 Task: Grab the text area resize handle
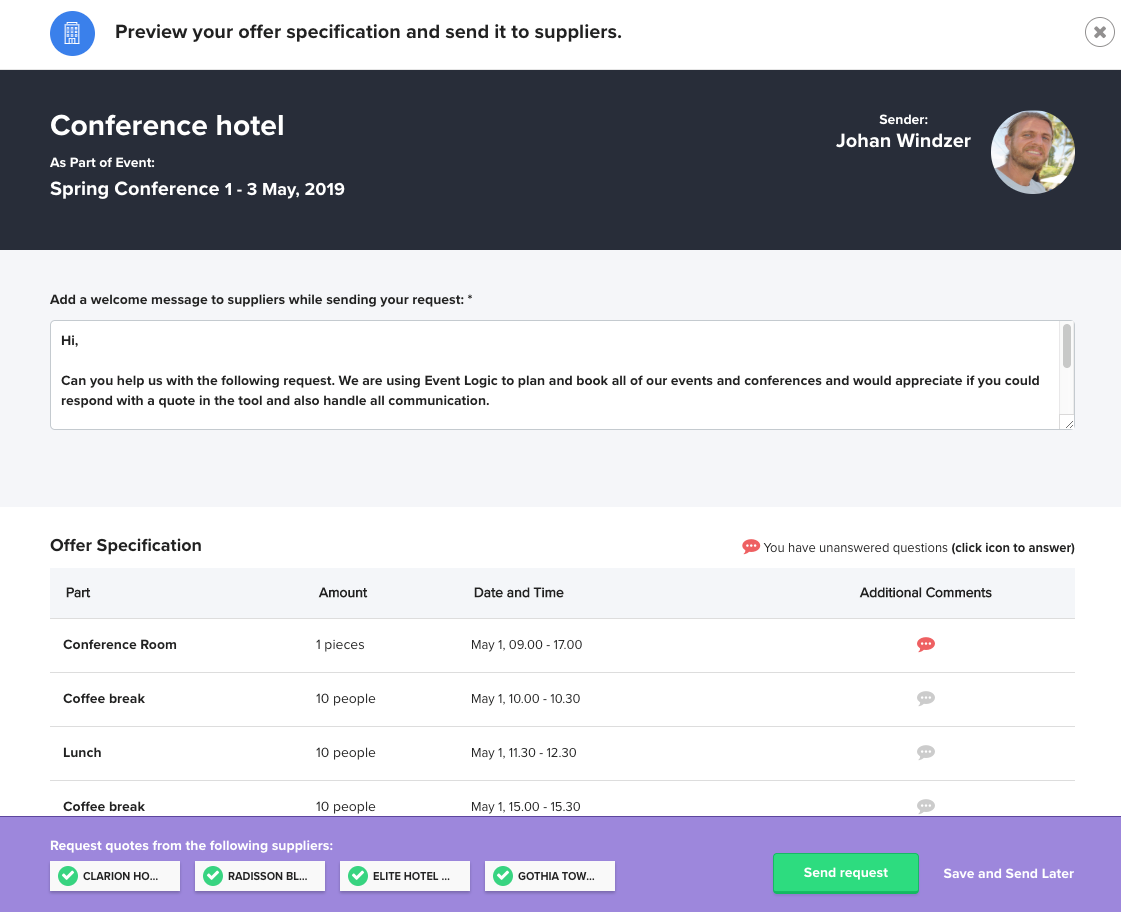click(1069, 424)
